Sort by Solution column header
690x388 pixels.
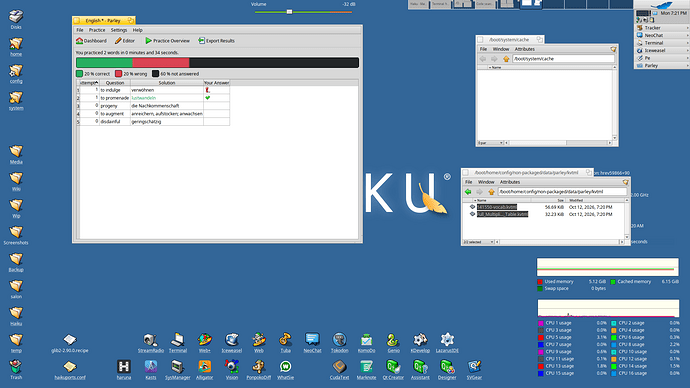[167, 83]
